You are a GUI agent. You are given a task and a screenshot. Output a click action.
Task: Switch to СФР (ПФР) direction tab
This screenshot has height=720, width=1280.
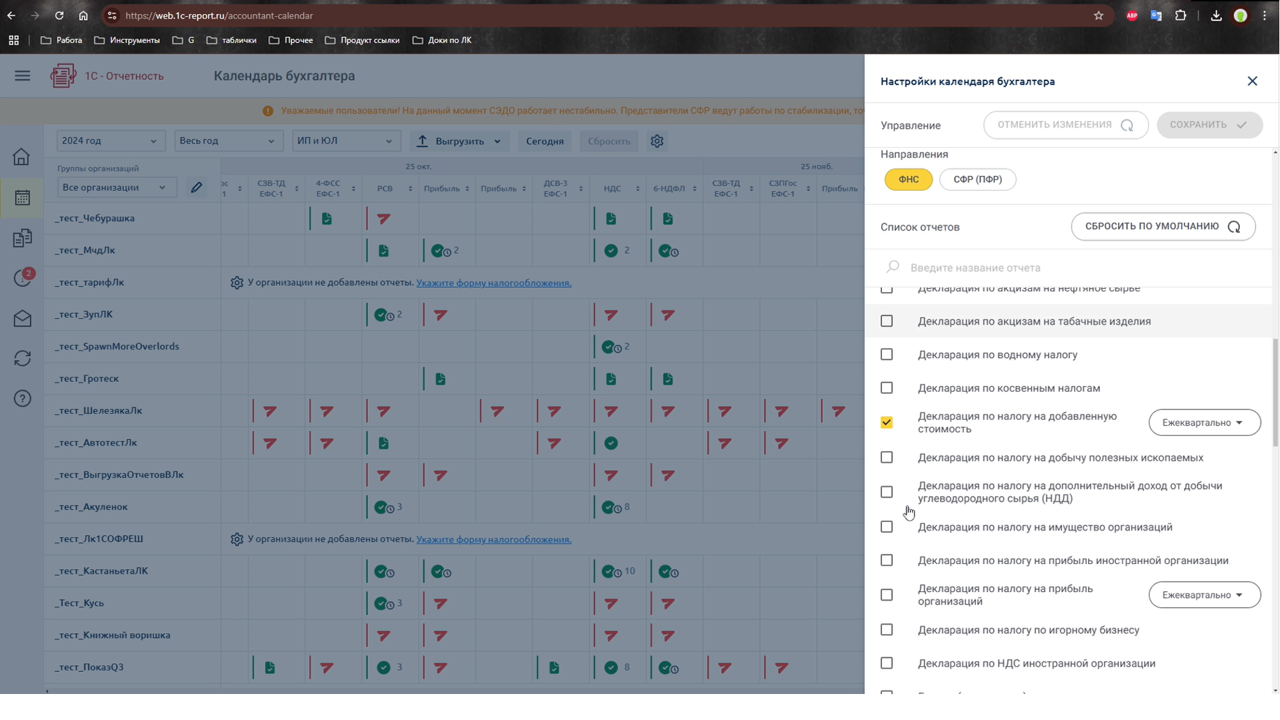(977, 179)
